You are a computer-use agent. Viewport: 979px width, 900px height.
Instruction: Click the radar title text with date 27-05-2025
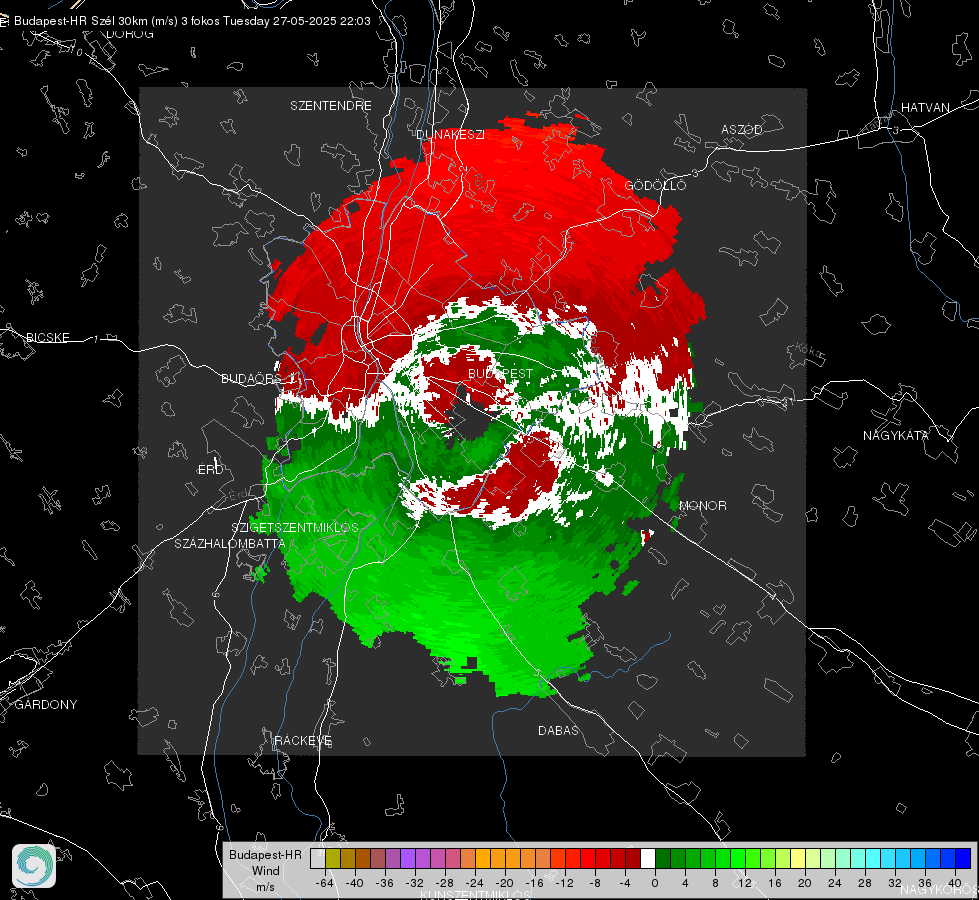coord(192,21)
